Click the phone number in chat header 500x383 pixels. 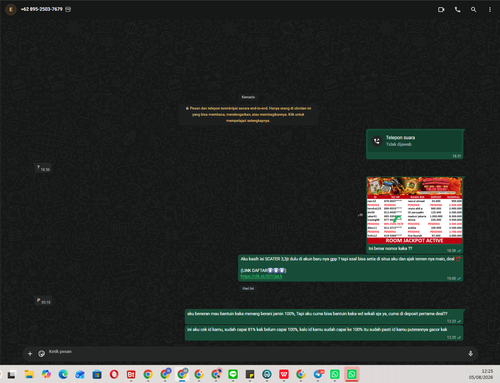[x=42, y=9]
